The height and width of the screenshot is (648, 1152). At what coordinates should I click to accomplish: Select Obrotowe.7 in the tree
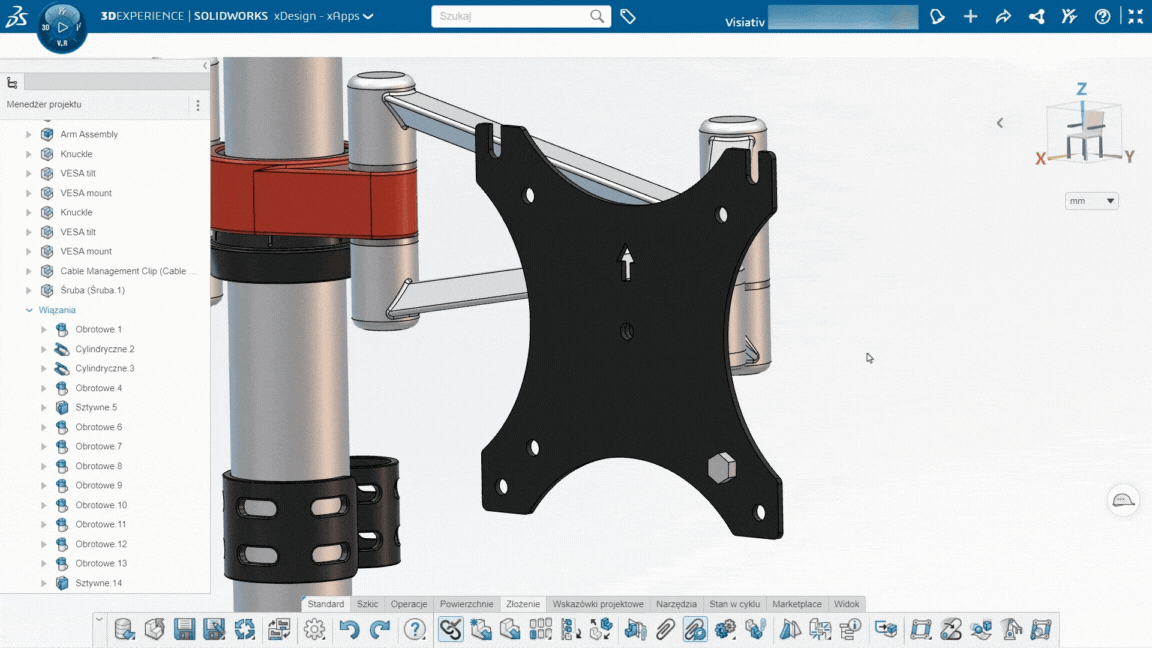pyautogui.click(x=98, y=446)
